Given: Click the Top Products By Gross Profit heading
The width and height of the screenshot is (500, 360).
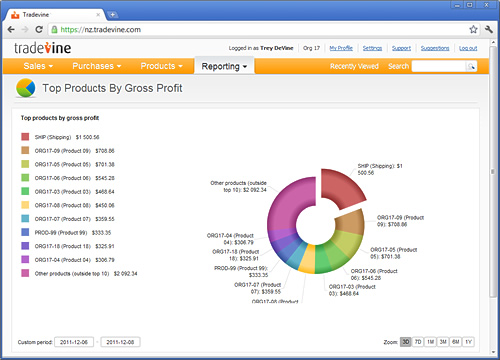Looking at the screenshot, I should (x=112, y=88).
